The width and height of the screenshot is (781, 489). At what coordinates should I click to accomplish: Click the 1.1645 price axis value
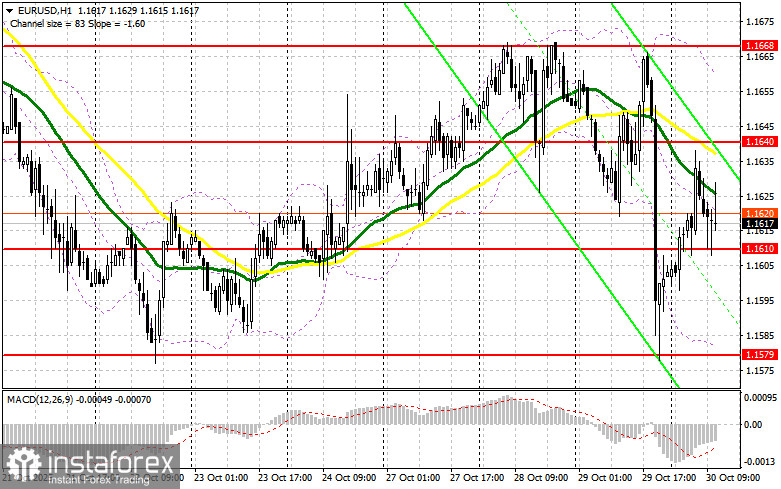click(x=760, y=126)
